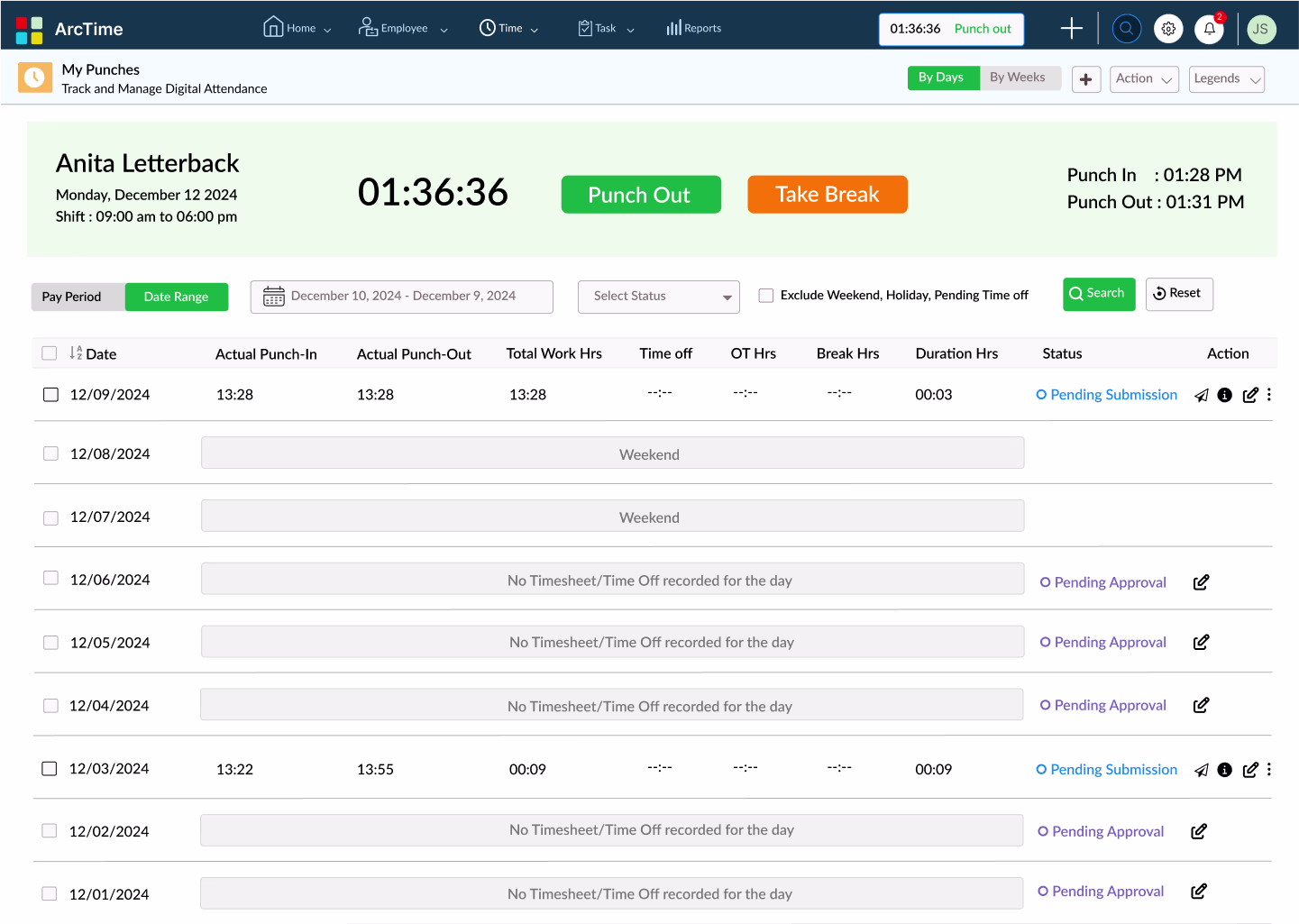Enable Exclude Weekend, Holiday, Pending Time off

(766, 295)
